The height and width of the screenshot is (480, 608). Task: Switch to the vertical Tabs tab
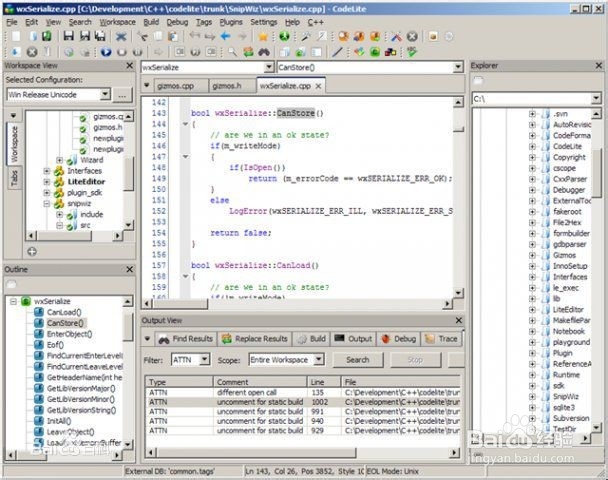point(14,178)
